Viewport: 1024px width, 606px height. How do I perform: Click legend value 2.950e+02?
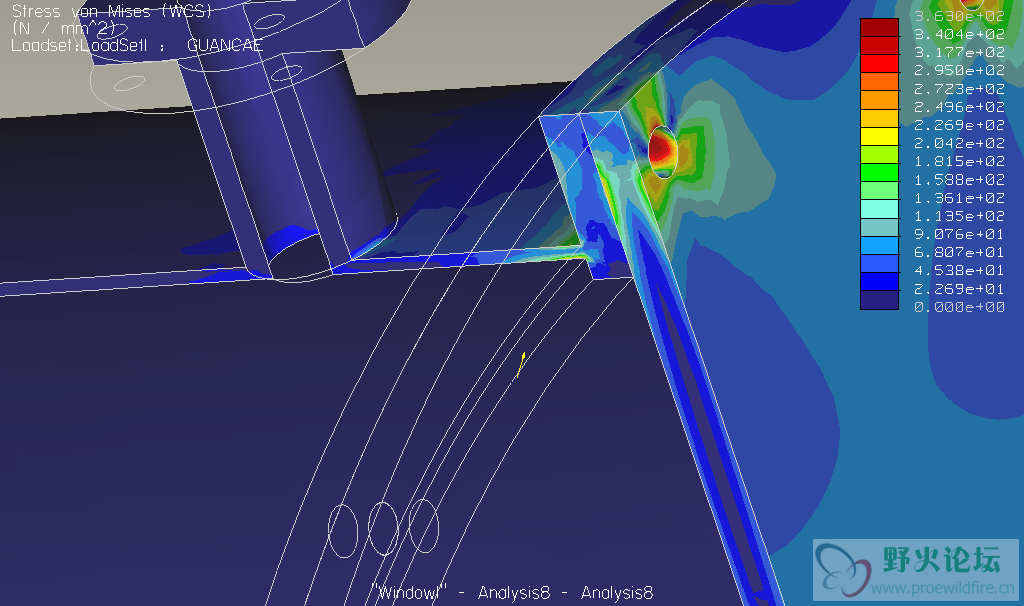(x=959, y=70)
